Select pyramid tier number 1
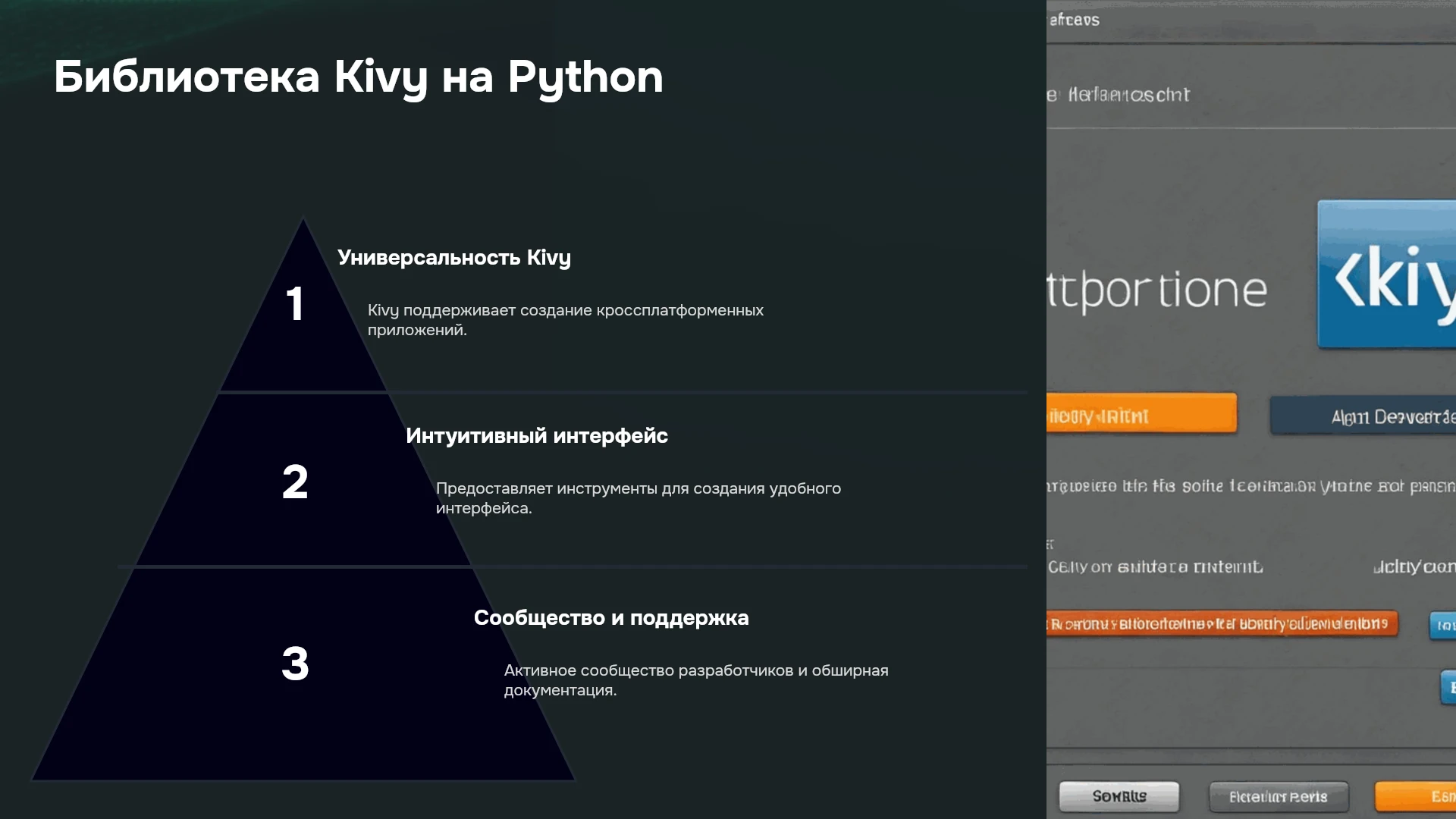 303,305
